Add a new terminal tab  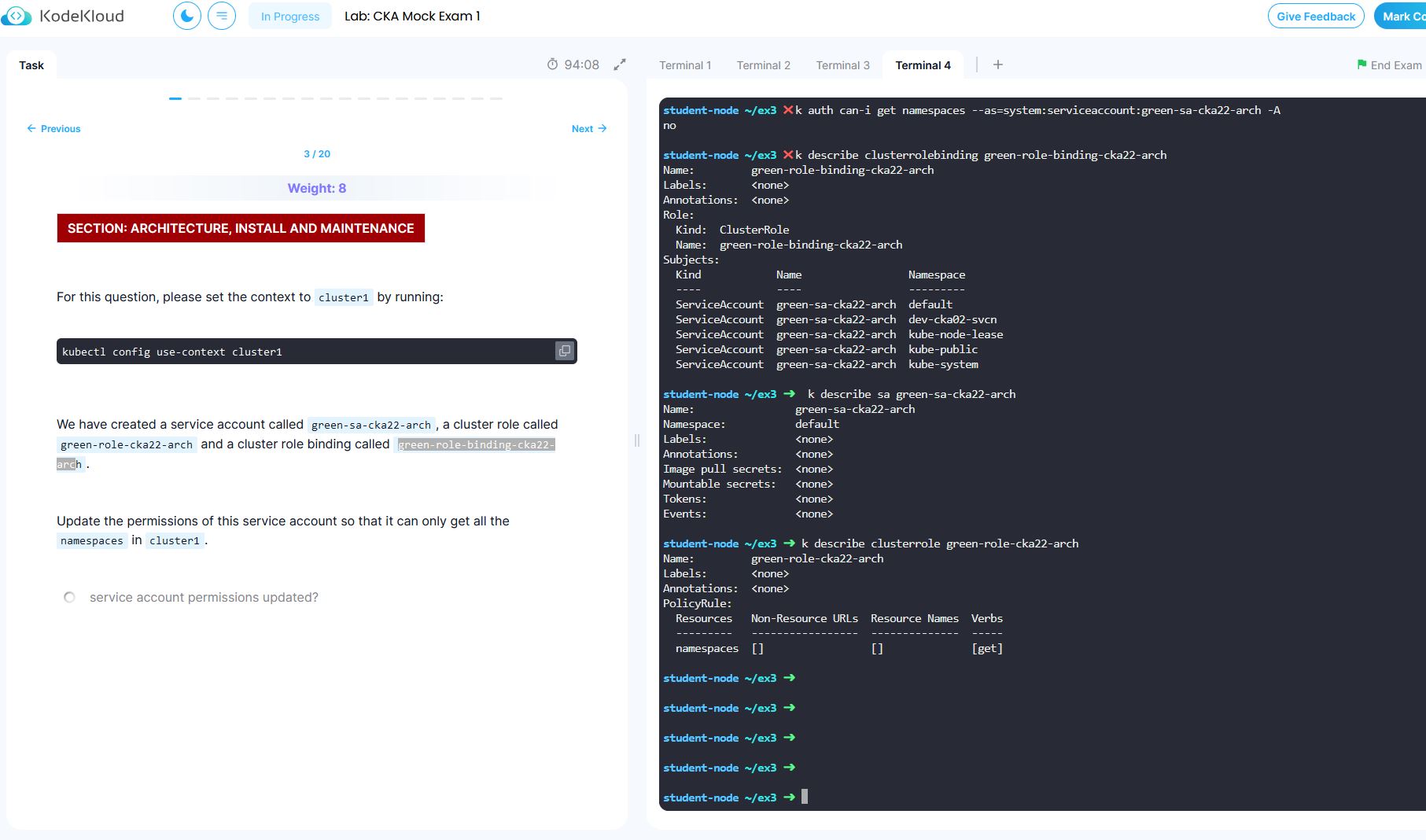pos(997,64)
